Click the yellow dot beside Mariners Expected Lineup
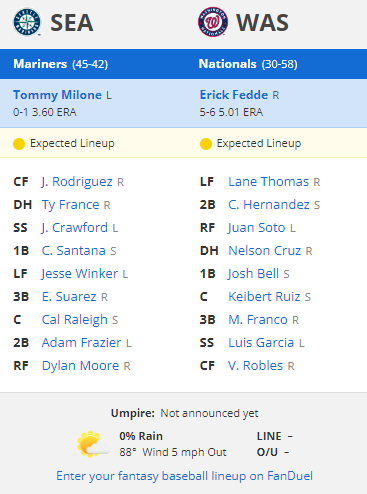The width and height of the screenshot is (367, 494). (x=19, y=144)
